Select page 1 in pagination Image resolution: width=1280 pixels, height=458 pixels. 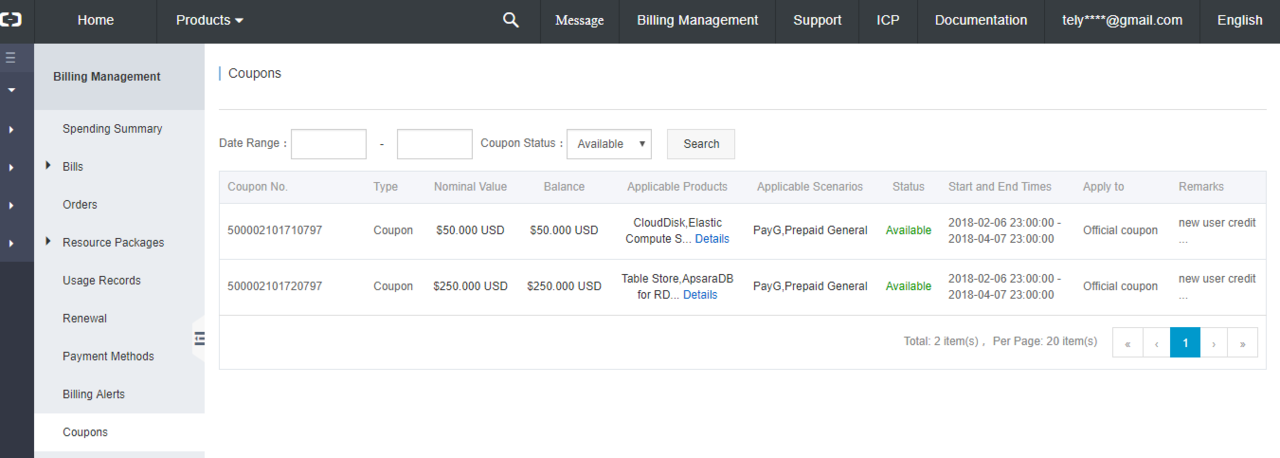click(x=1185, y=342)
